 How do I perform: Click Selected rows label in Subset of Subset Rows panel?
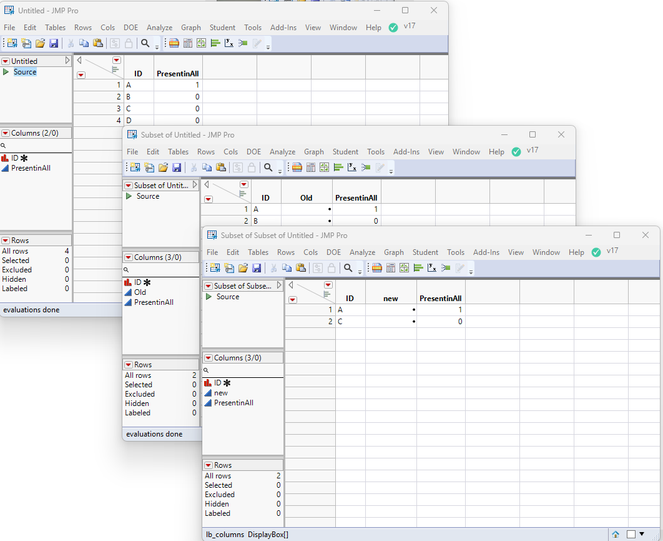click(x=218, y=485)
